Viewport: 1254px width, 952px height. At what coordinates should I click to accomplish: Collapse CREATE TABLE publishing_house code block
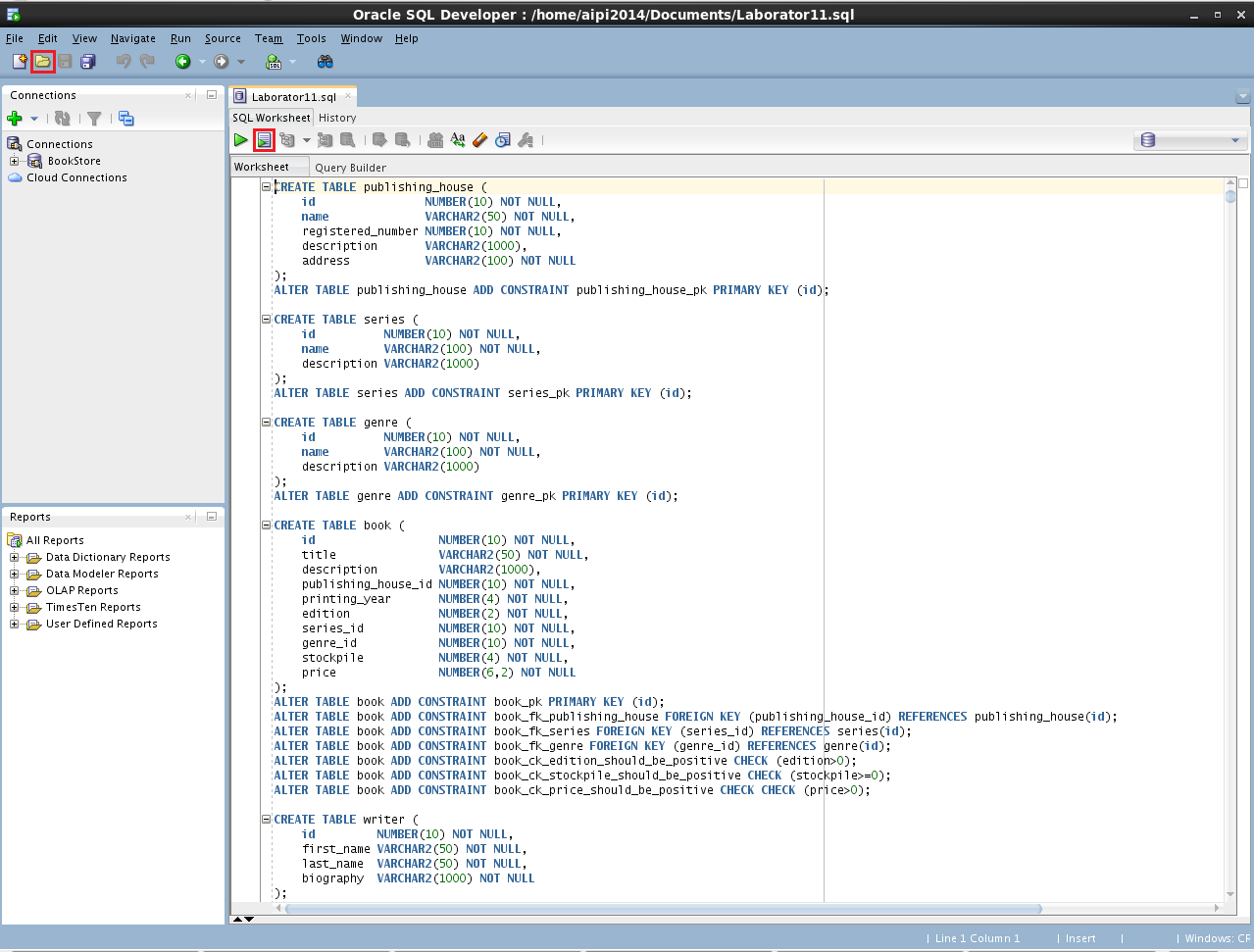pyautogui.click(x=266, y=186)
